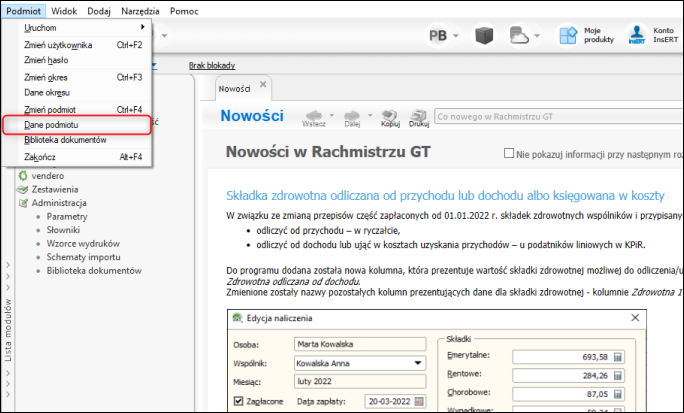Open the Narzędzia menu

click(140, 11)
